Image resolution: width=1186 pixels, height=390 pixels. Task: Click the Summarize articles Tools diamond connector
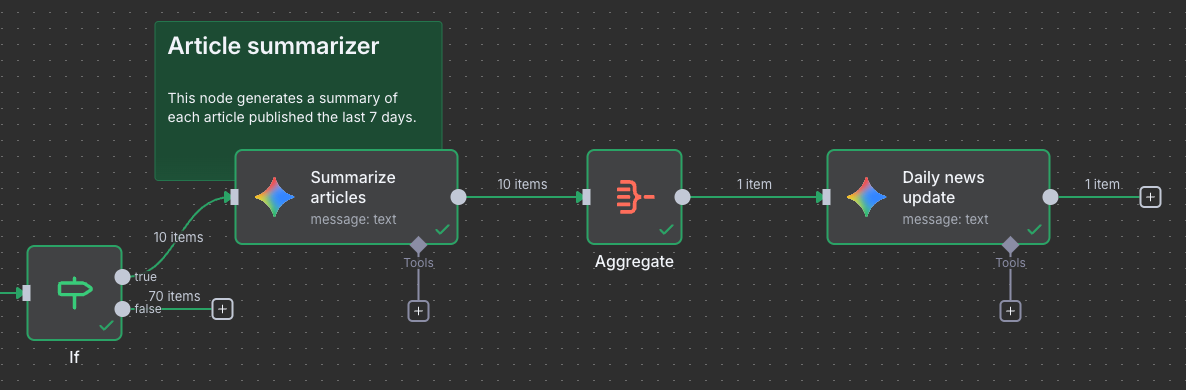click(418, 245)
